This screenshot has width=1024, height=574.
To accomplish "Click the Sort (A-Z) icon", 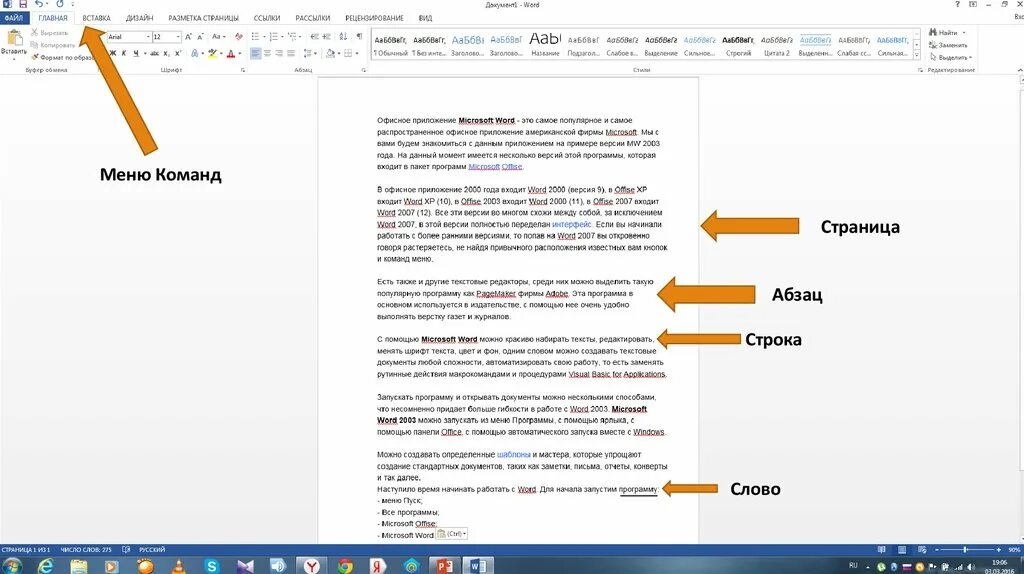I will point(344,37).
